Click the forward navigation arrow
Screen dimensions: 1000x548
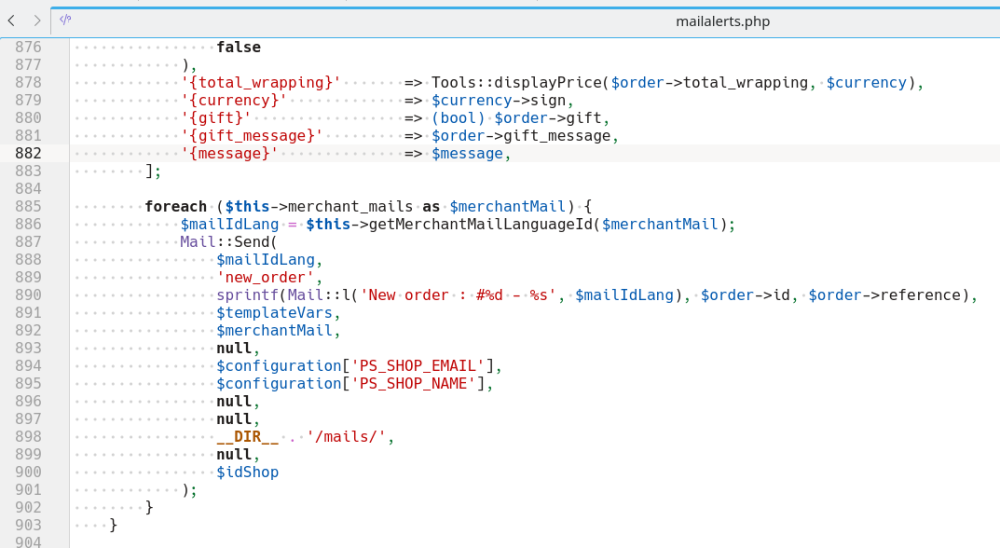pos(37,20)
